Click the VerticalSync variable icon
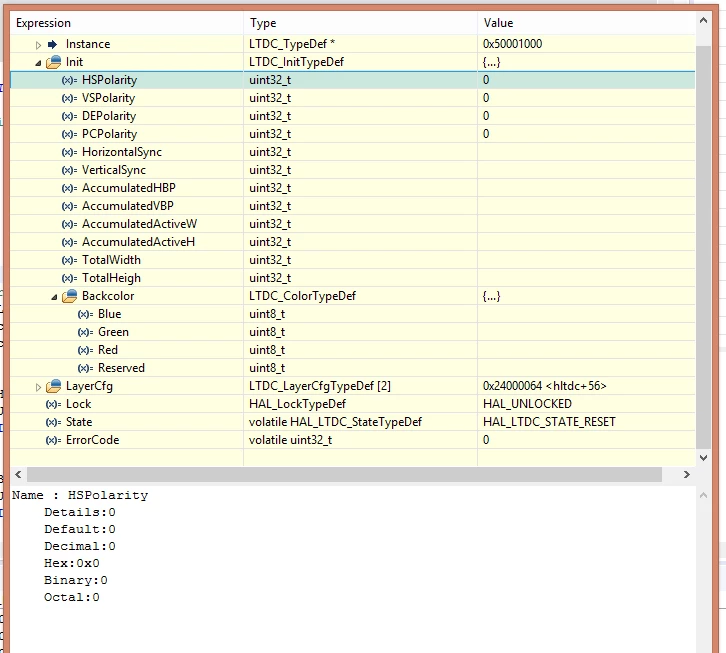 point(69,170)
